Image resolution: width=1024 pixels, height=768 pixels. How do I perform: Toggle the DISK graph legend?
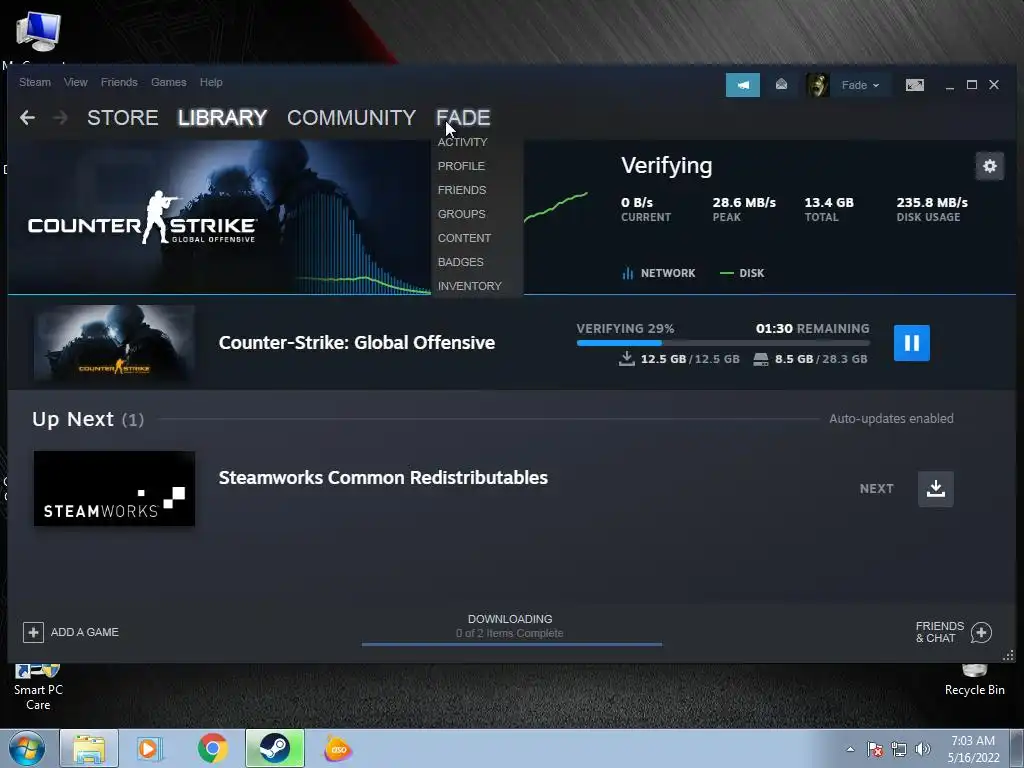742,273
